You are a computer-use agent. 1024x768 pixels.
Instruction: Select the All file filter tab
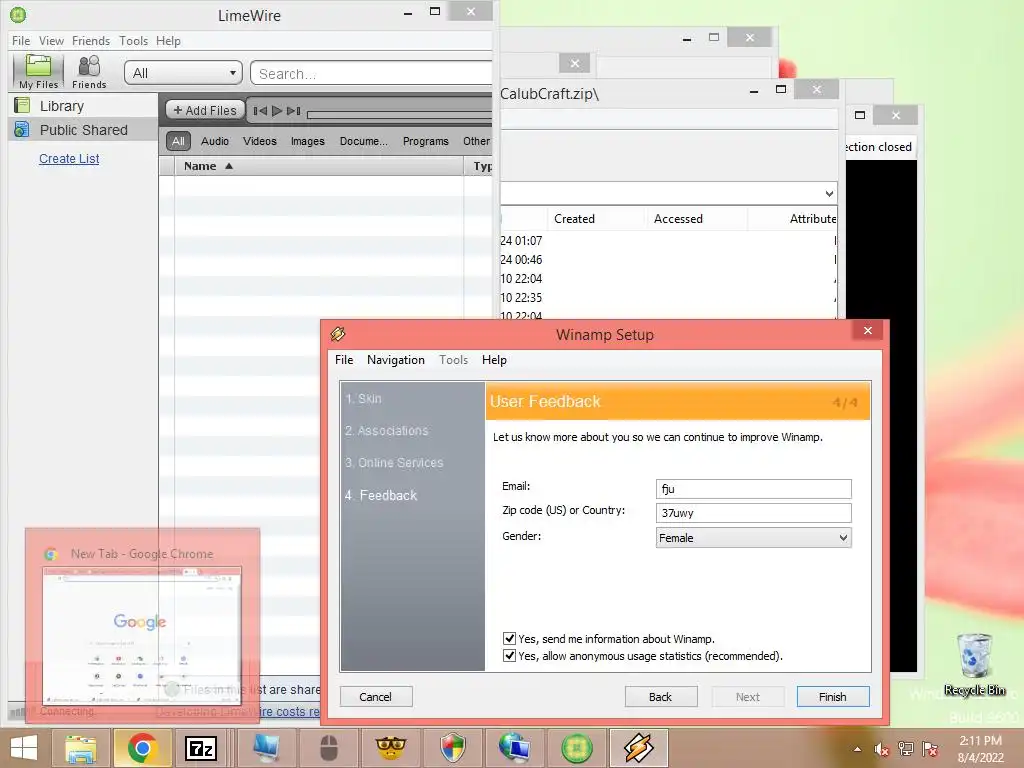click(178, 141)
